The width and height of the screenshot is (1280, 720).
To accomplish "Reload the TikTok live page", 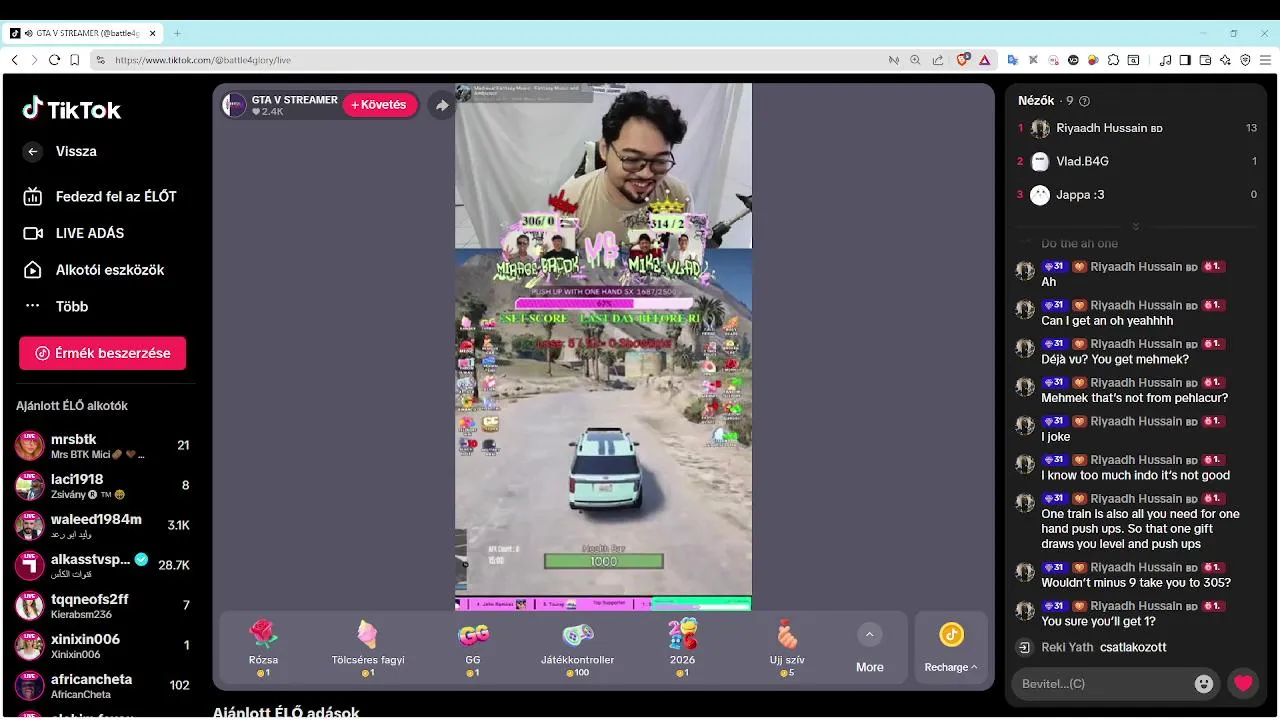I will 54,60.
